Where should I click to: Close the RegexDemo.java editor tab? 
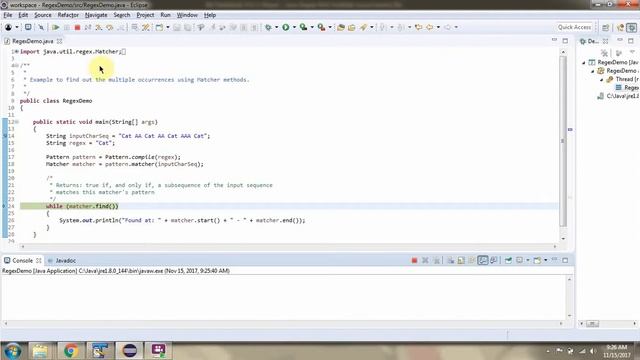(60, 41)
